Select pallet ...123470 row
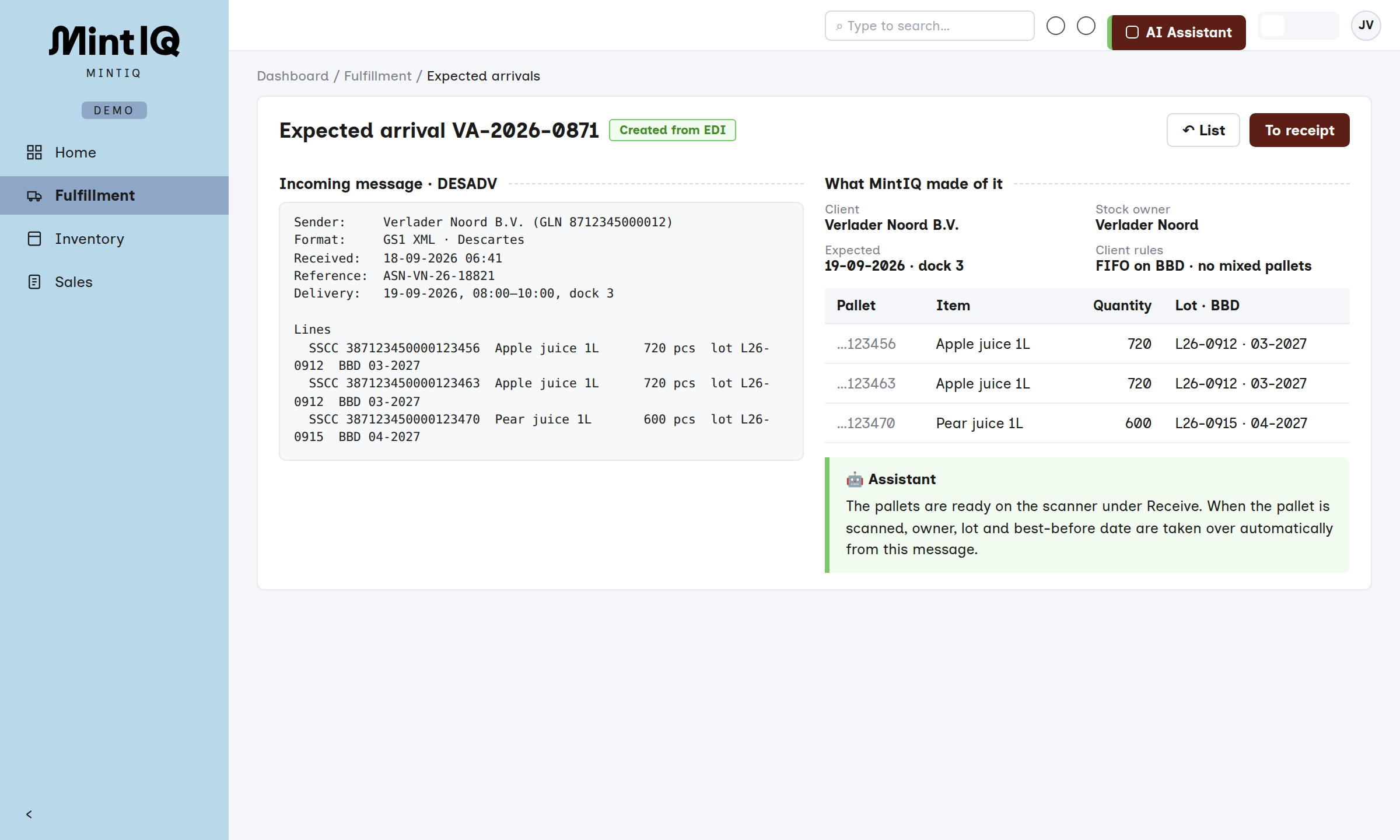 click(x=1087, y=423)
